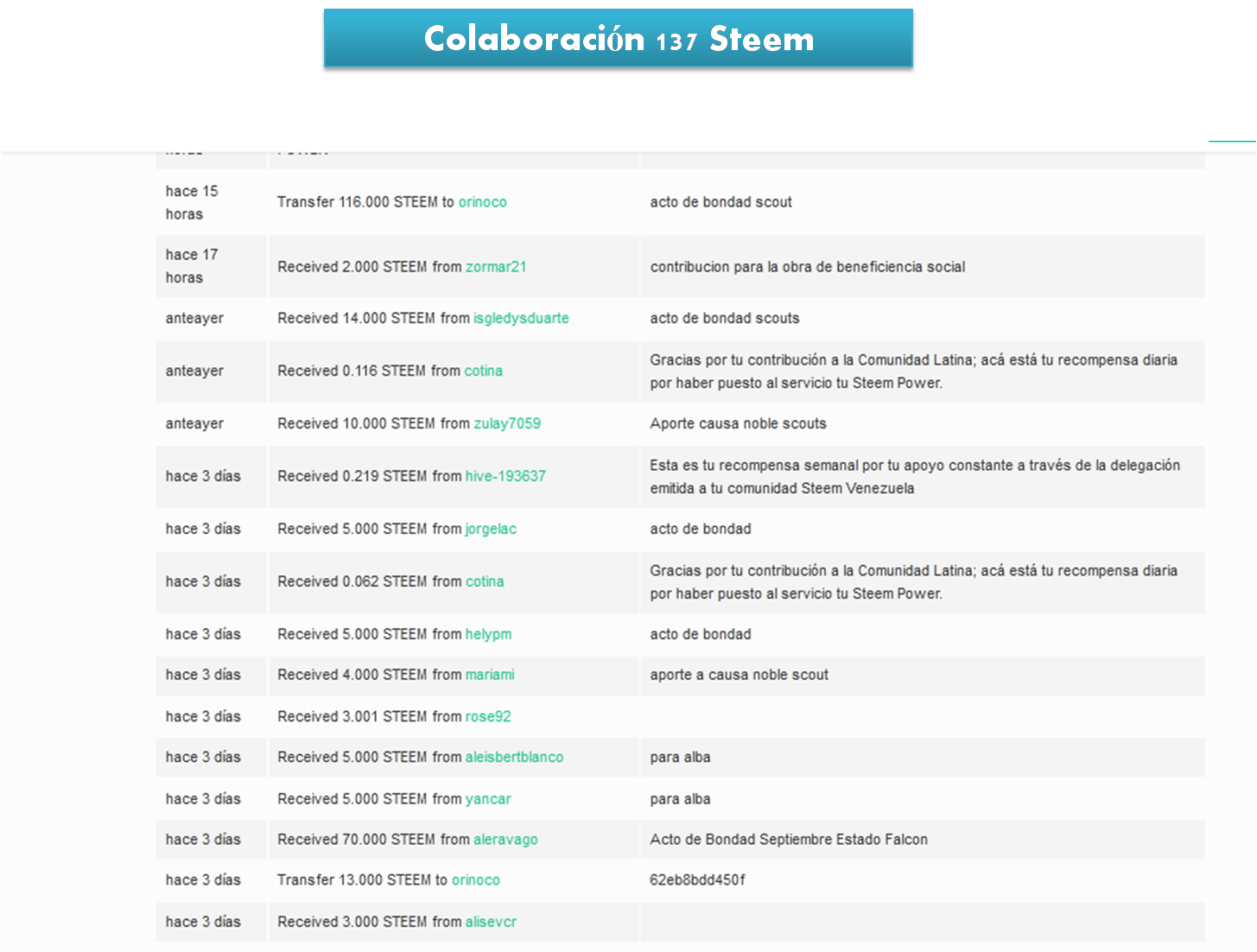Select the text "Transfer 116.000 STEEM to"

(x=365, y=202)
